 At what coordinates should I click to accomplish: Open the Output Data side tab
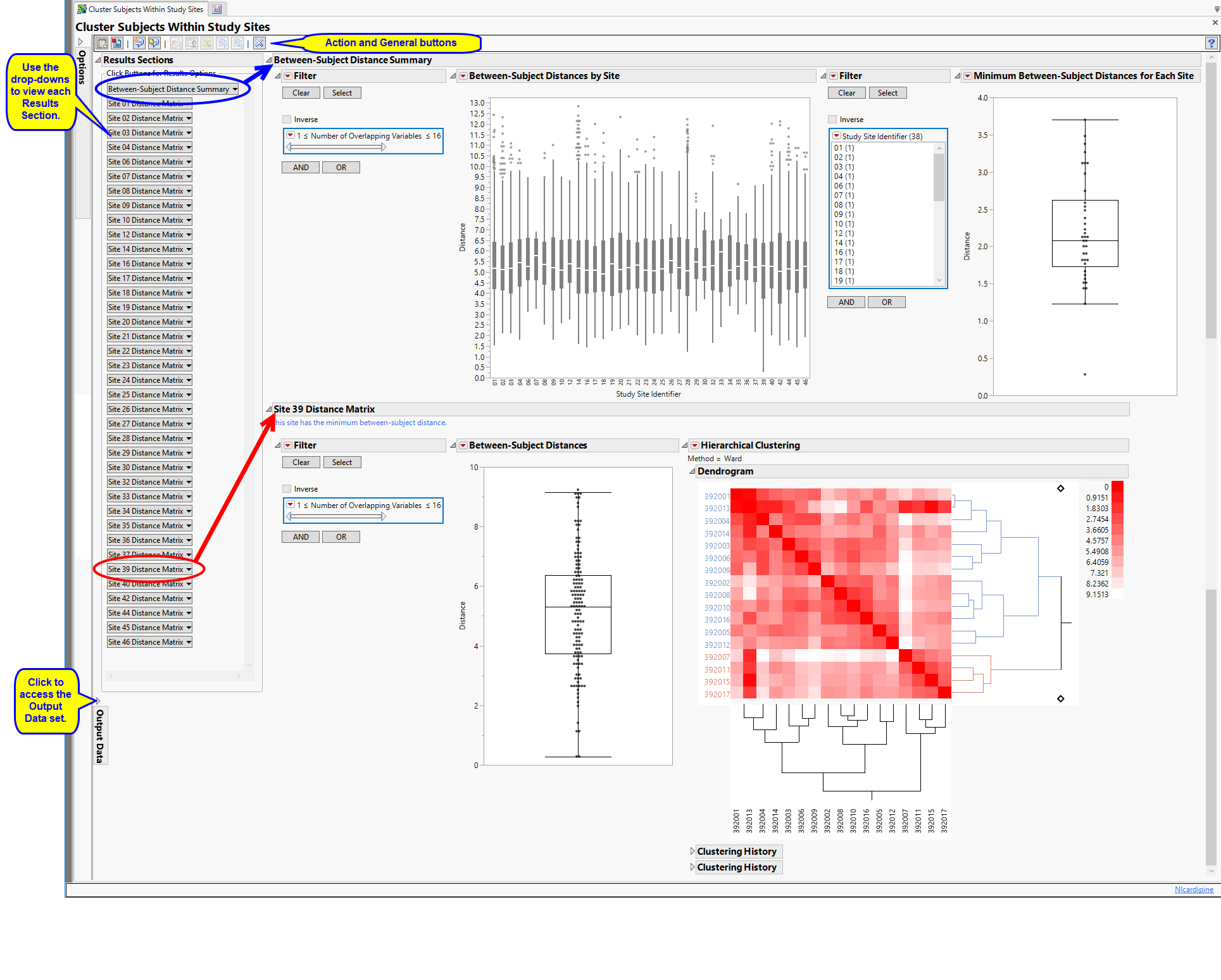pyautogui.click(x=99, y=736)
